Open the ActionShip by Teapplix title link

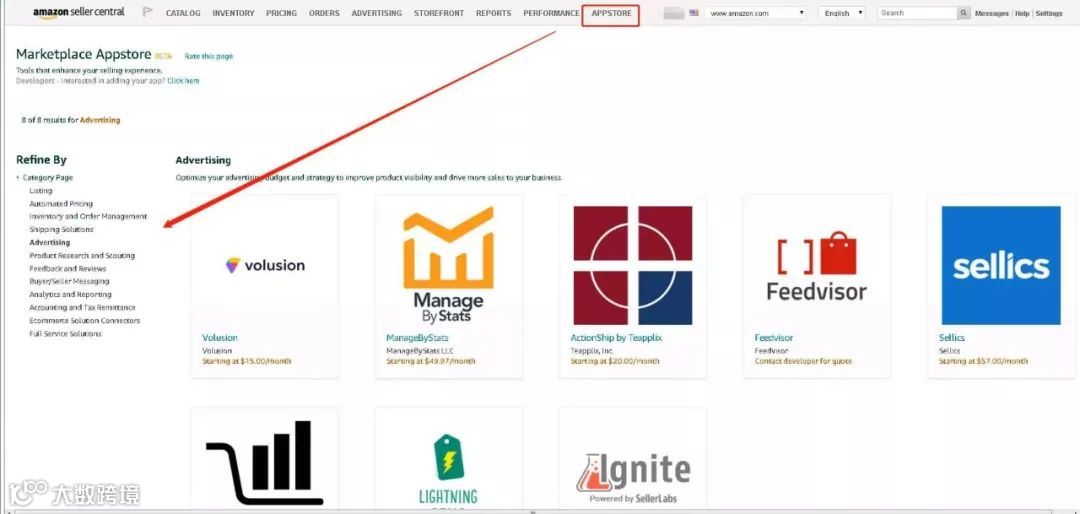click(616, 338)
